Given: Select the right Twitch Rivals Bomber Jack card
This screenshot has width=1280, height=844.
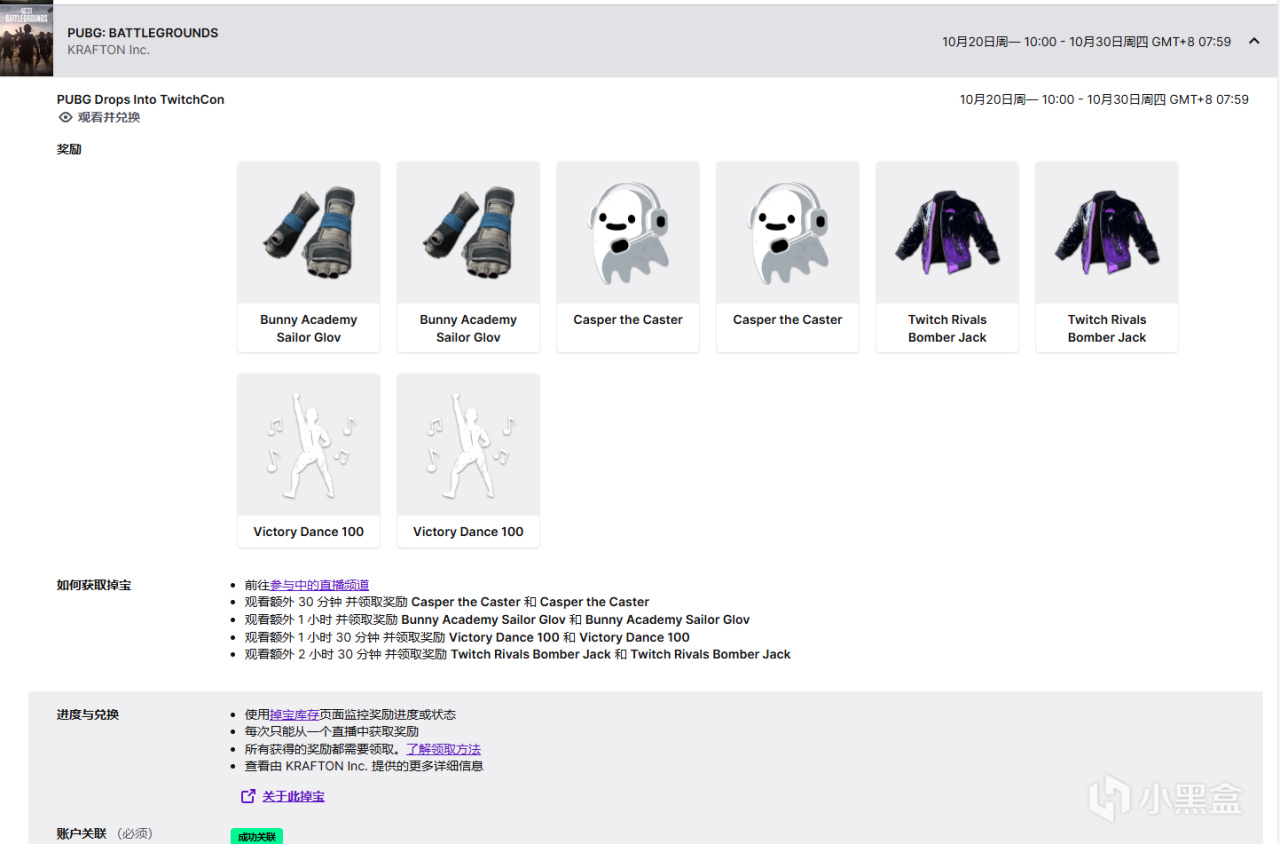Looking at the screenshot, I should pos(1107,257).
